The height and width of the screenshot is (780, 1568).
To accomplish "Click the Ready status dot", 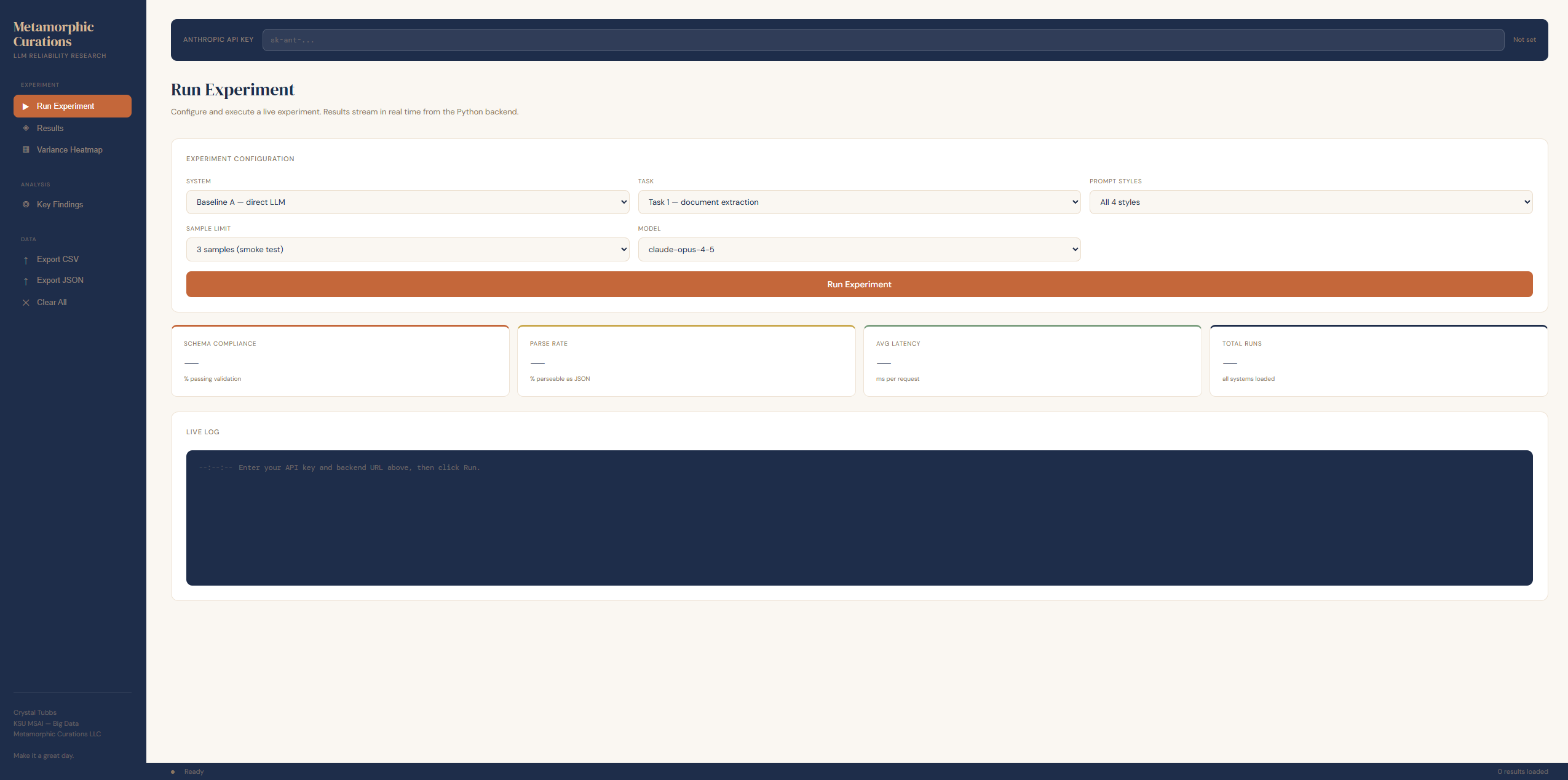I will coord(173,771).
